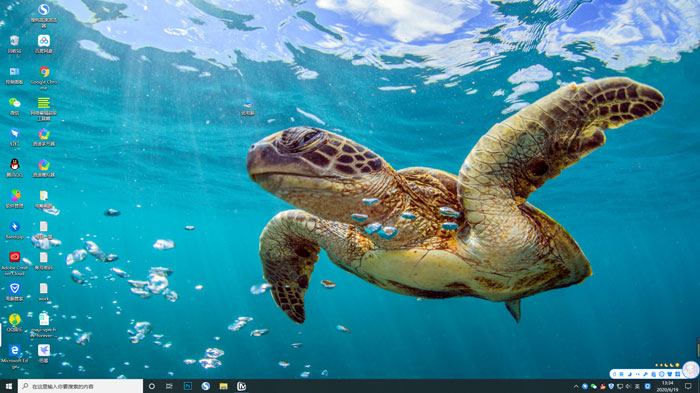Open the Recycle Bin

[14, 45]
